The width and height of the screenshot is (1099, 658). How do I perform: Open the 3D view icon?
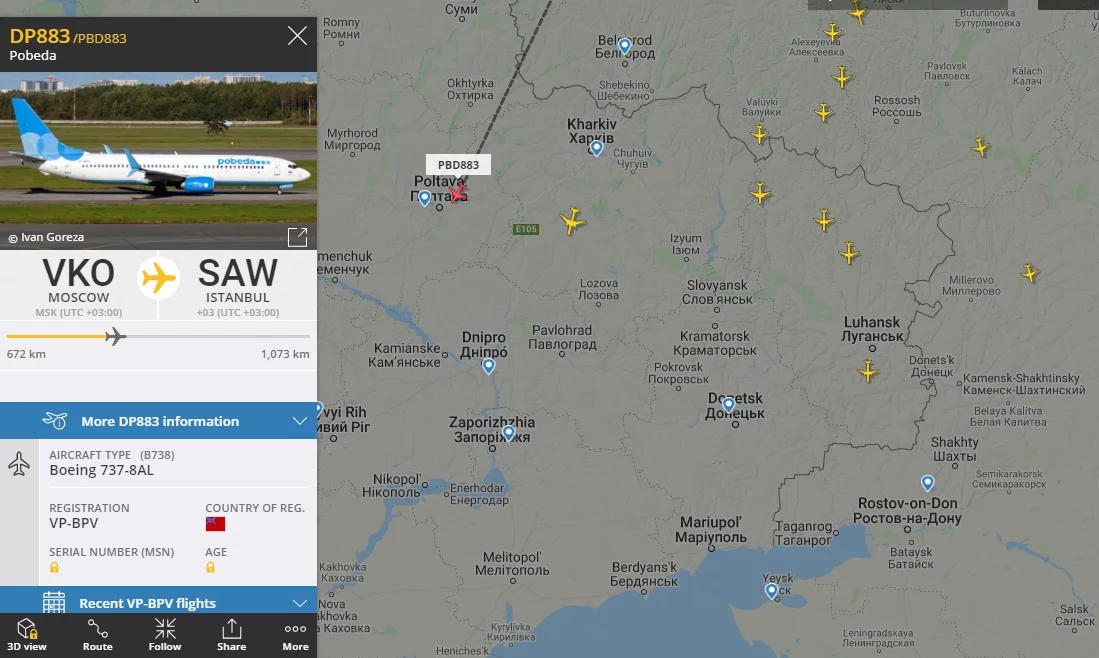pyautogui.click(x=27, y=634)
